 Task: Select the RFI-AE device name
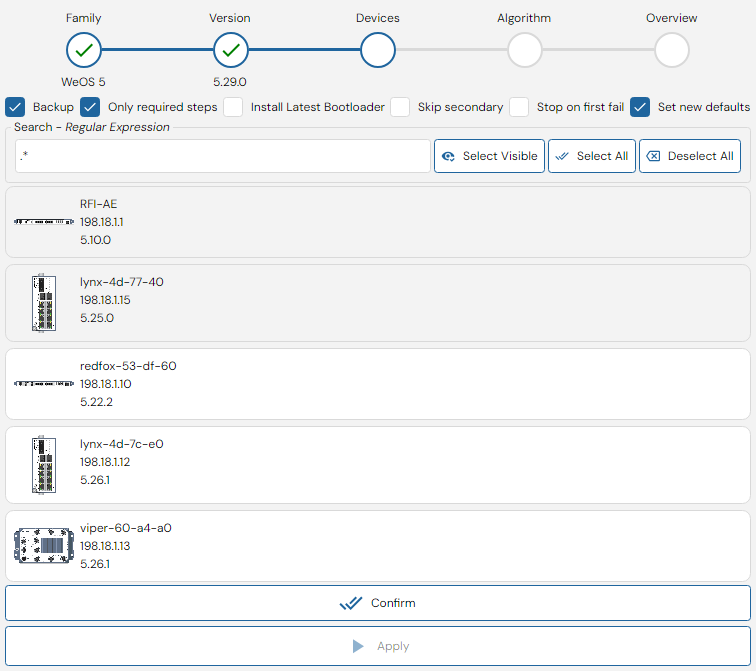99,204
